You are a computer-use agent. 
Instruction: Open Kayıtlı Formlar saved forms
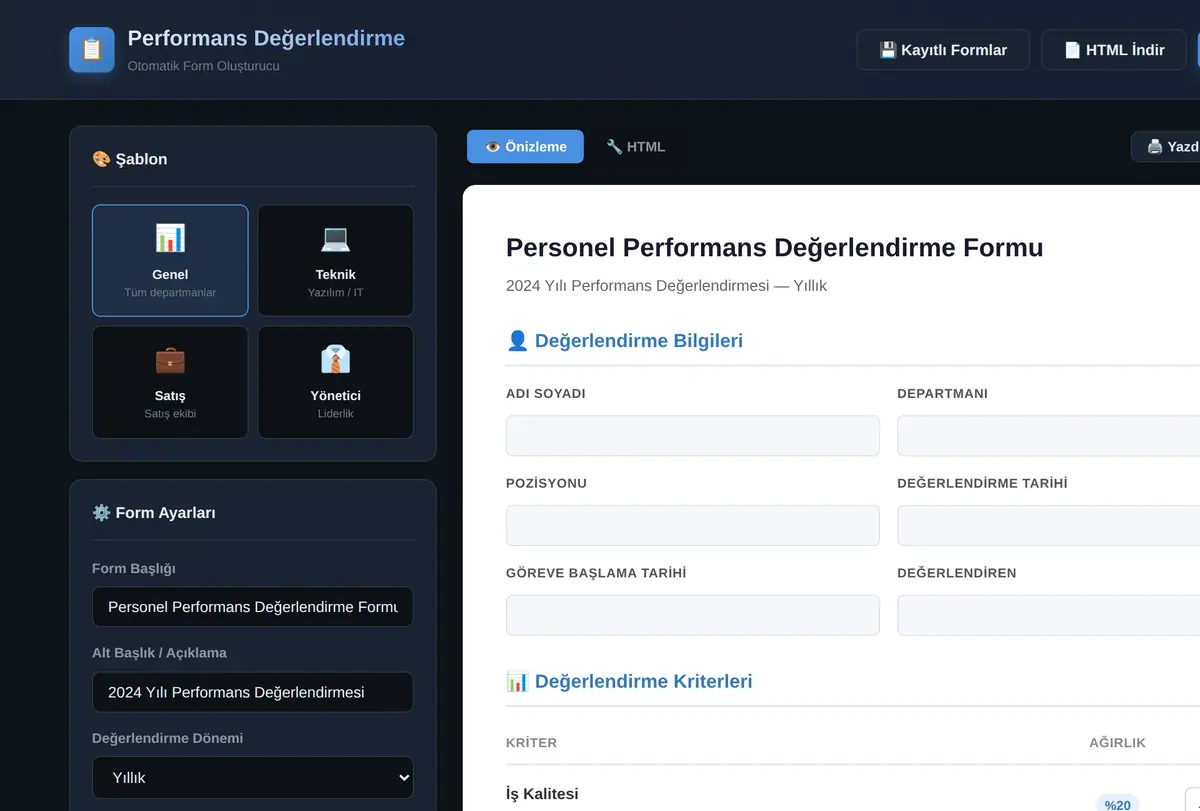click(943, 50)
